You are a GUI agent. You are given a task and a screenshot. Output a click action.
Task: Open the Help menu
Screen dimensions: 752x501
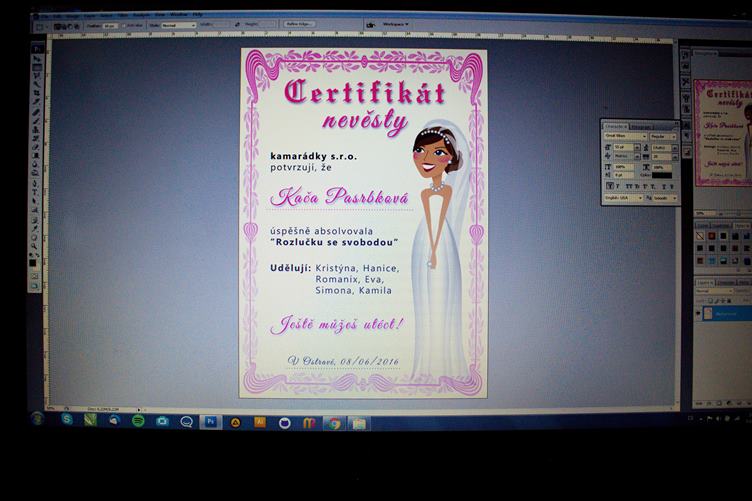point(198,14)
